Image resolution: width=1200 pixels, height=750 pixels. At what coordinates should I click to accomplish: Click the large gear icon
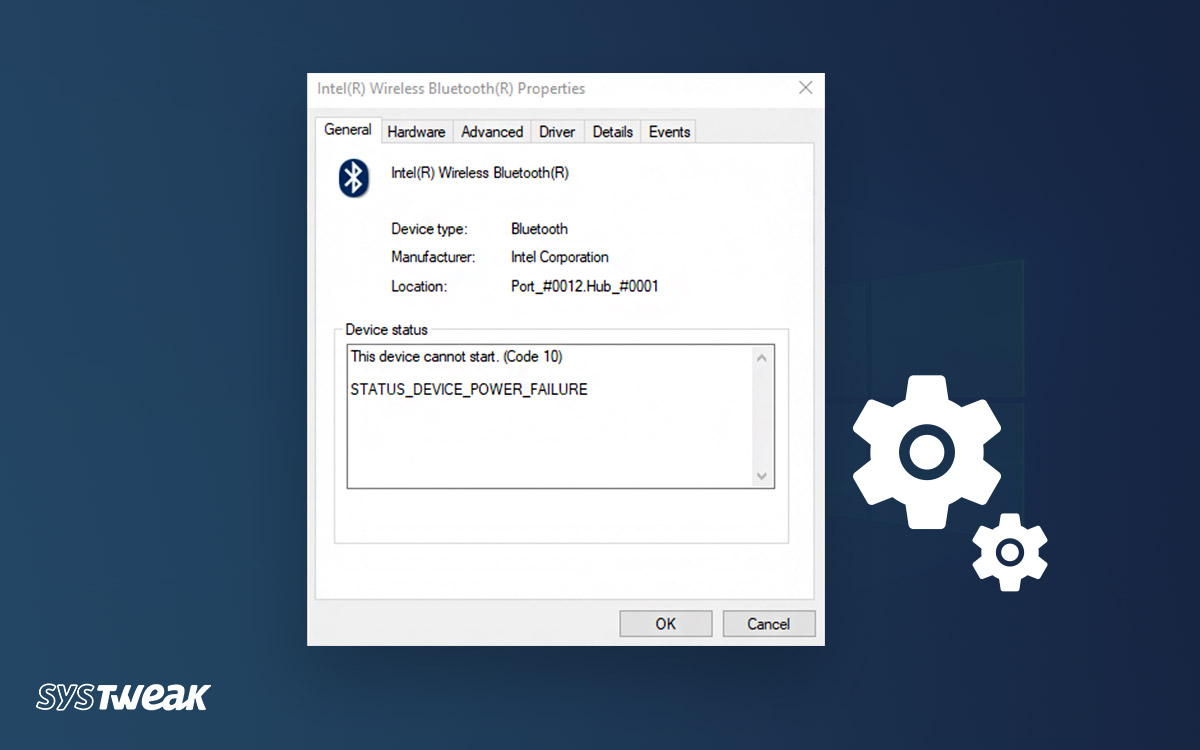927,450
